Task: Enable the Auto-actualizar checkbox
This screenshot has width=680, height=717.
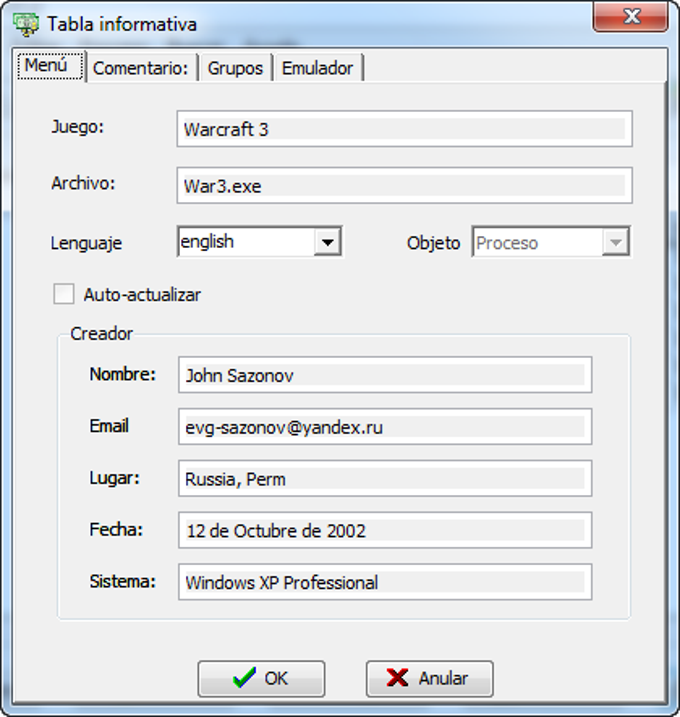Action: pos(64,294)
